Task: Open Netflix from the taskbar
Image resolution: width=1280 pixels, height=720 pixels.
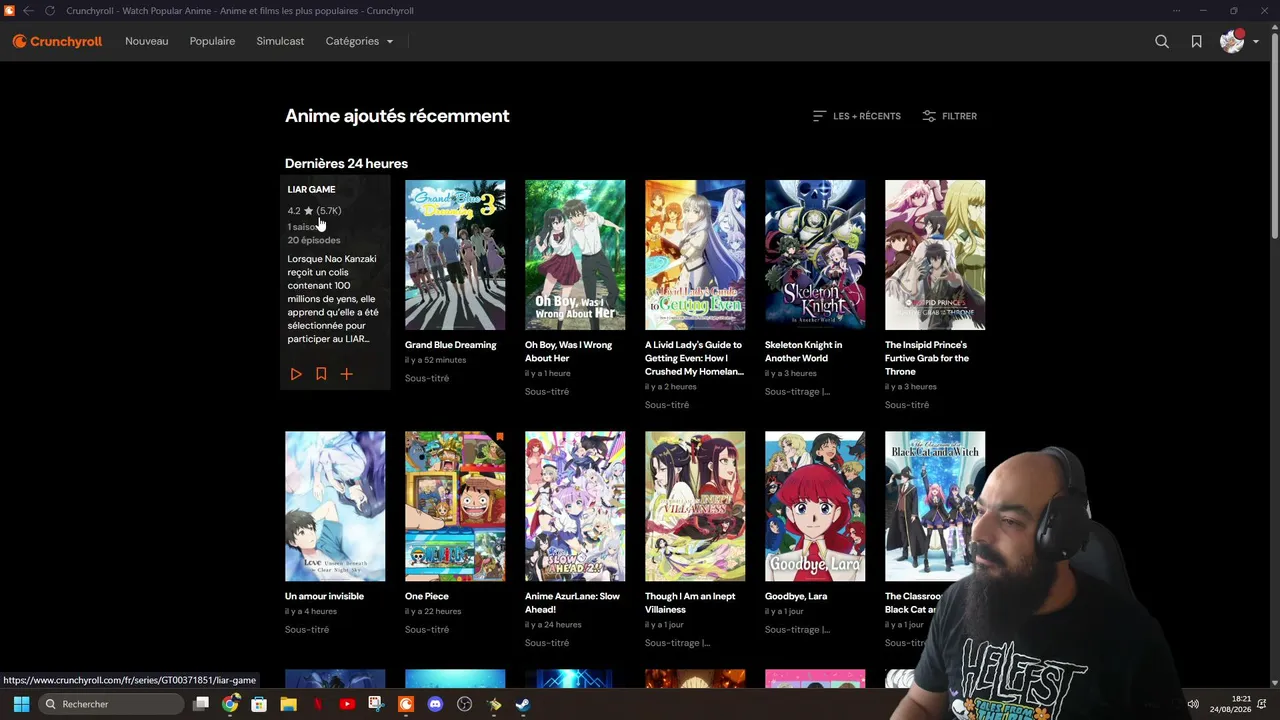Action: click(x=318, y=704)
